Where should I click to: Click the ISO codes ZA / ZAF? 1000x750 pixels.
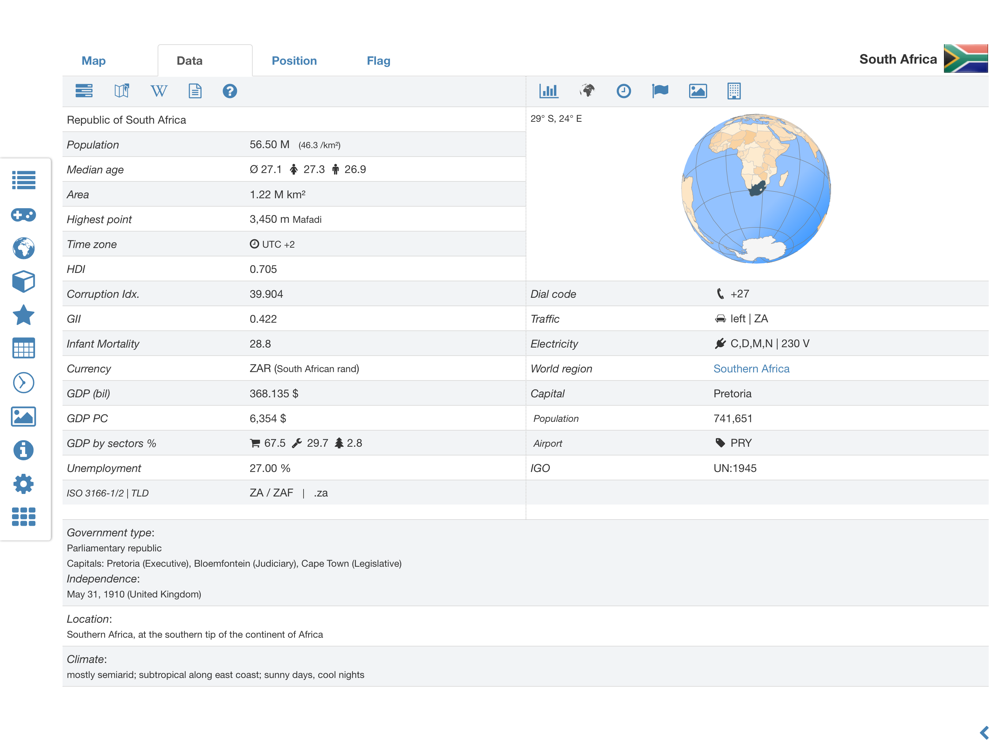pos(271,493)
